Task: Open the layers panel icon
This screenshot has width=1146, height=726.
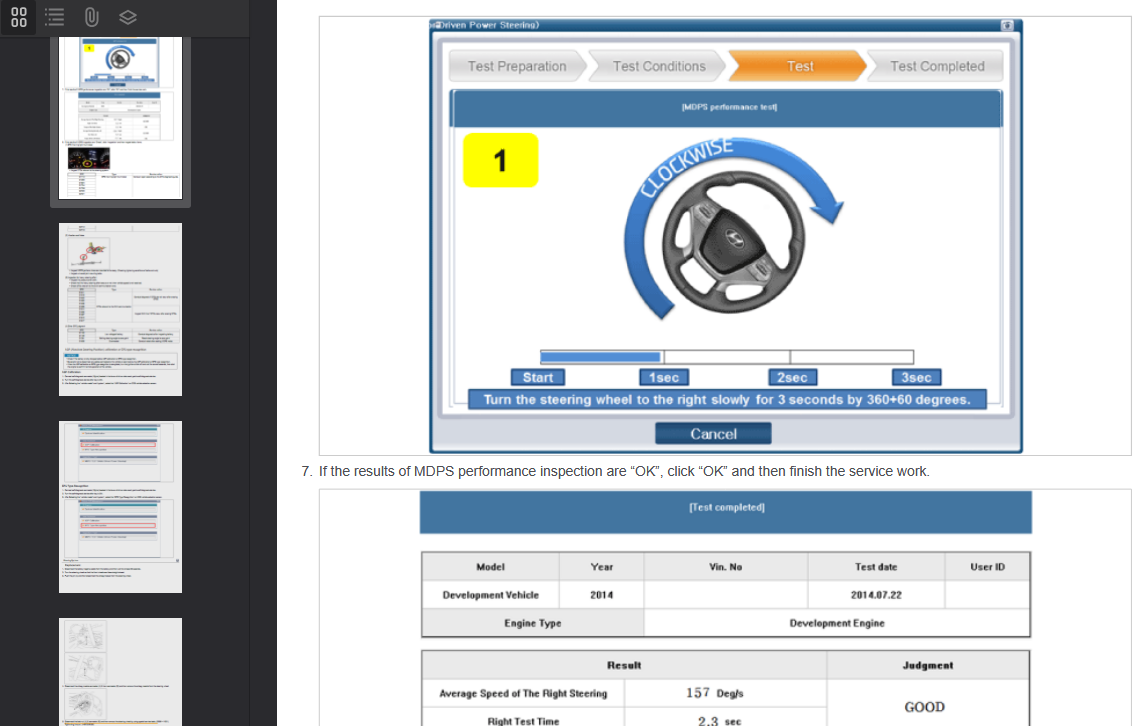Action: click(128, 17)
